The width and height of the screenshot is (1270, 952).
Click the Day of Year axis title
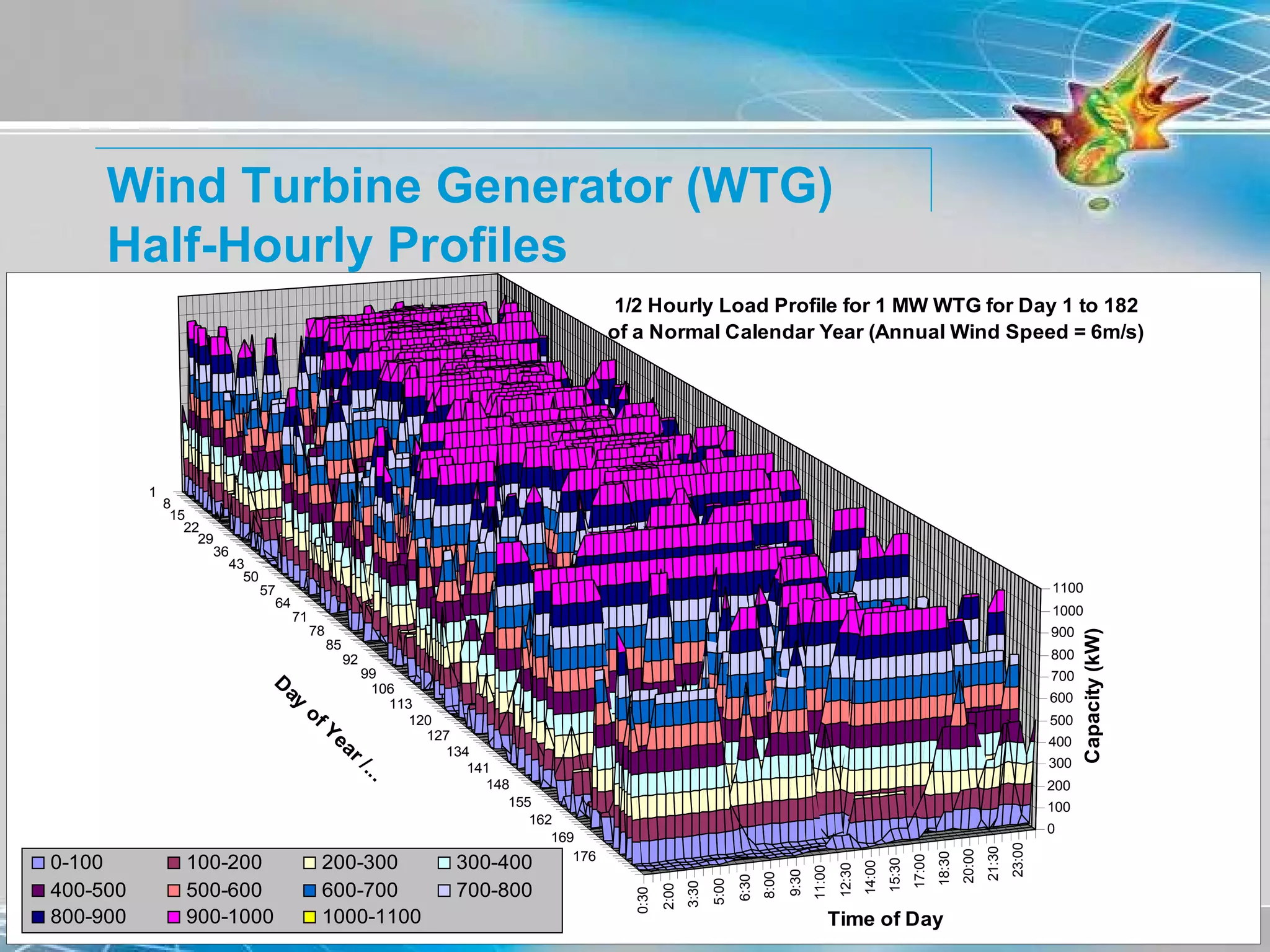point(325,728)
